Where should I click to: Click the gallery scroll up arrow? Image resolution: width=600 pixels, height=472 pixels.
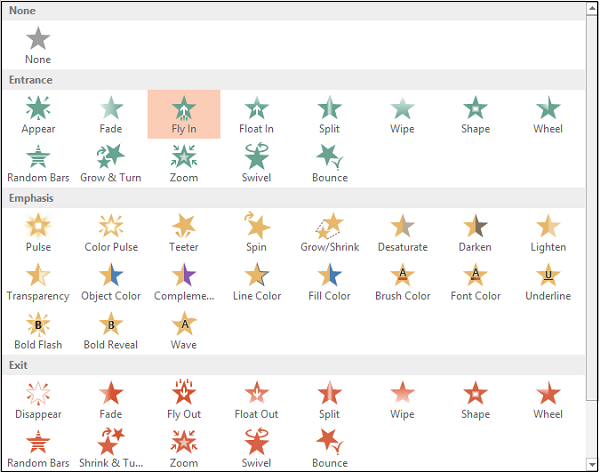click(x=592, y=9)
